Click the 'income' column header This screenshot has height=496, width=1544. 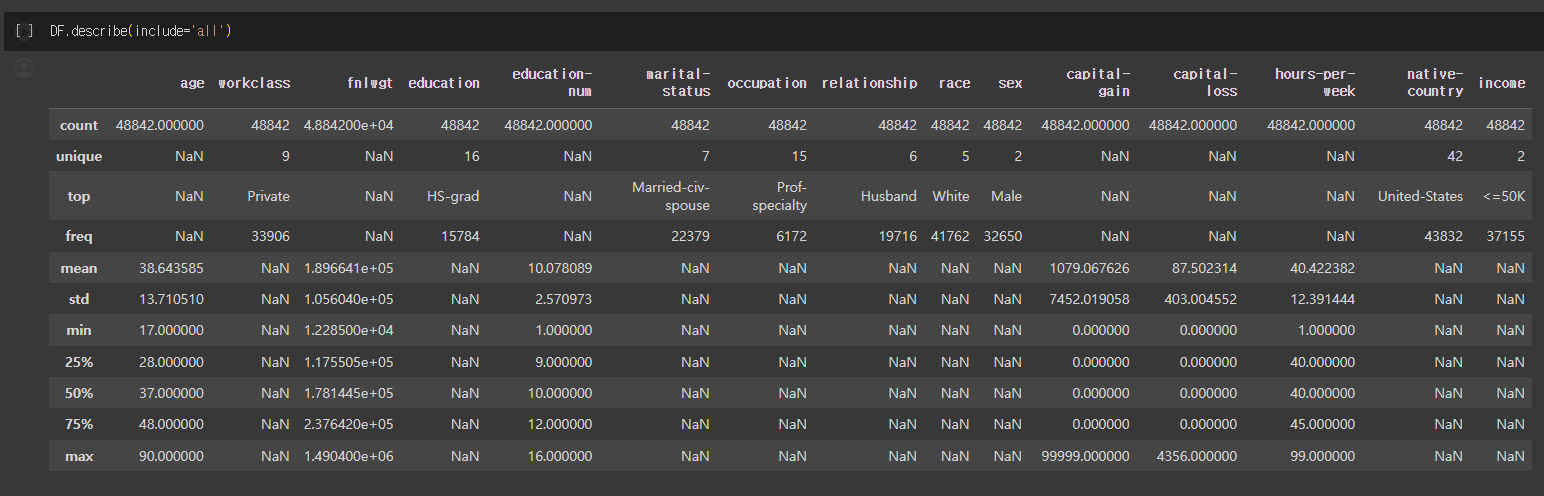click(1502, 83)
